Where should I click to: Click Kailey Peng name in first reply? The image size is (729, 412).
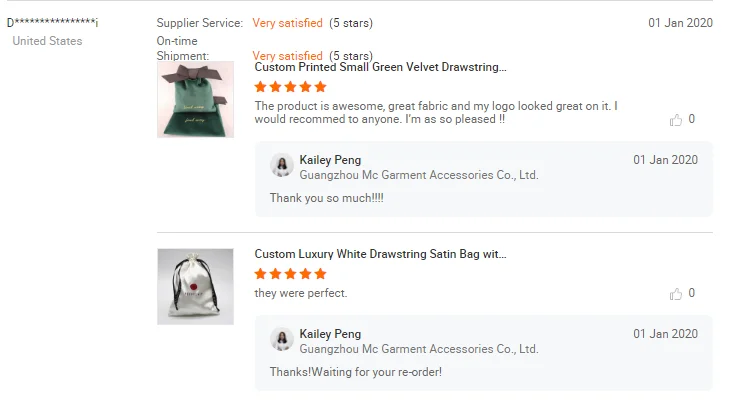tap(330, 160)
